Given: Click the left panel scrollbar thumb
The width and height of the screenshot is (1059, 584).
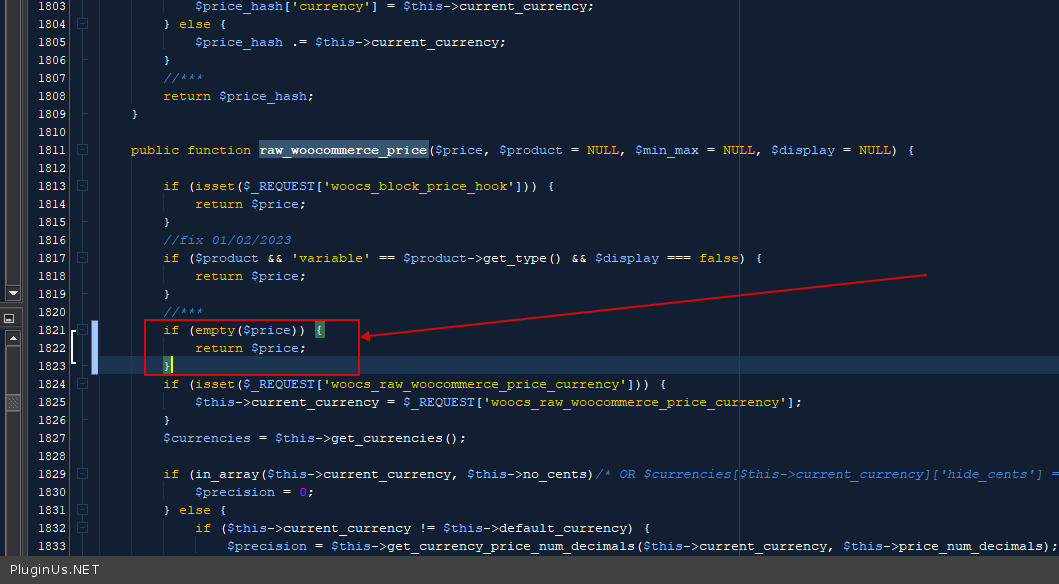Looking at the screenshot, I should click(x=13, y=403).
